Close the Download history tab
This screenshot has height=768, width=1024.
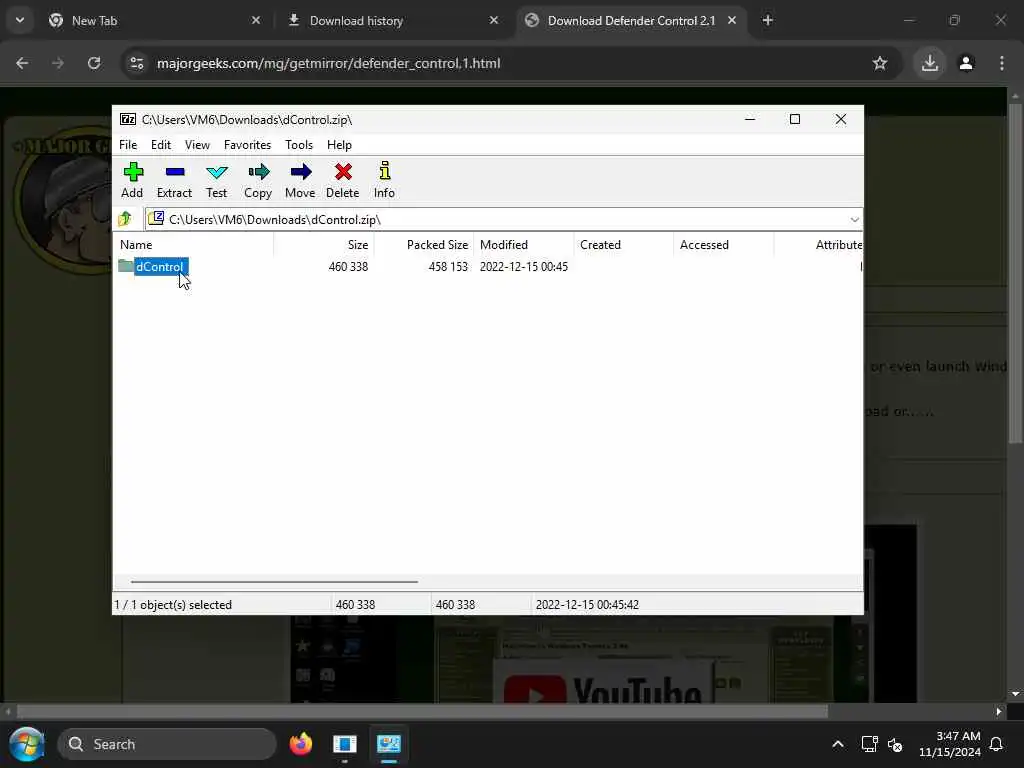tap(494, 21)
